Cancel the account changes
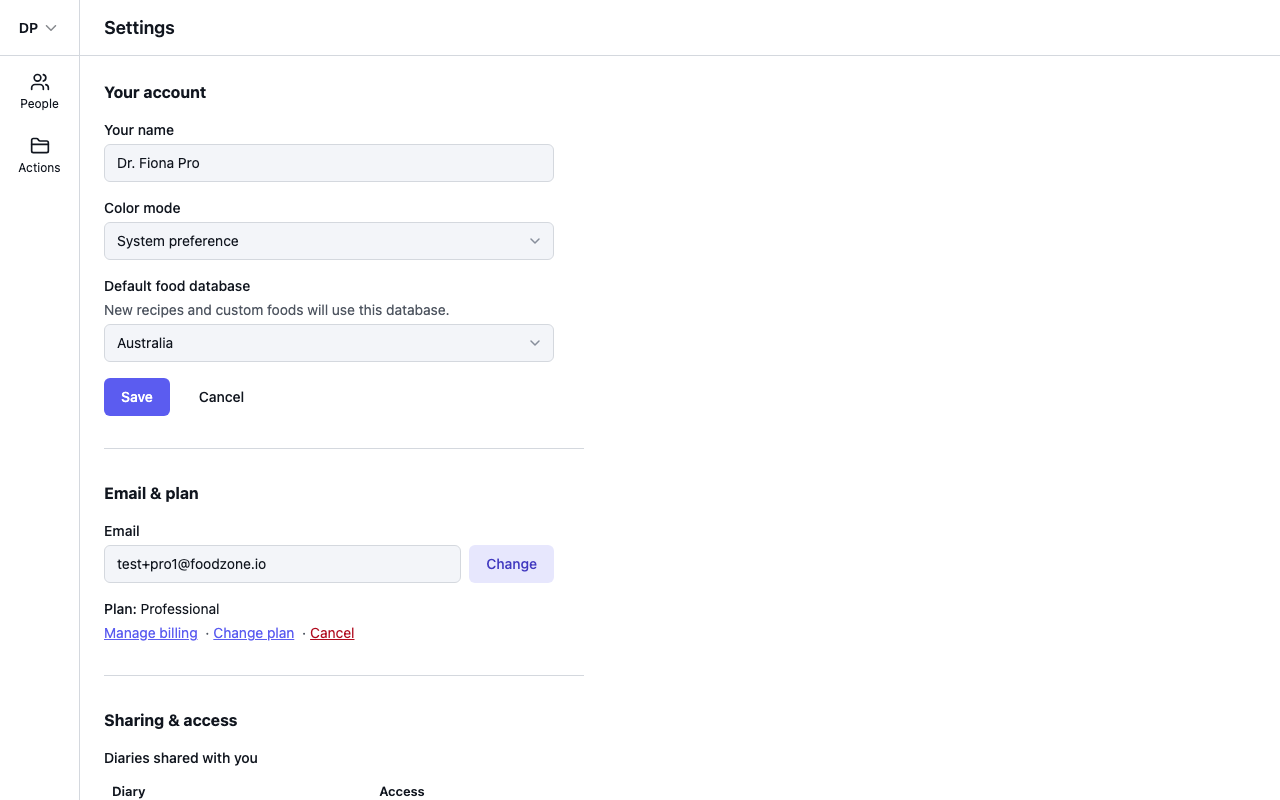The height and width of the screenshot is (800, 1280). [221, 397]
